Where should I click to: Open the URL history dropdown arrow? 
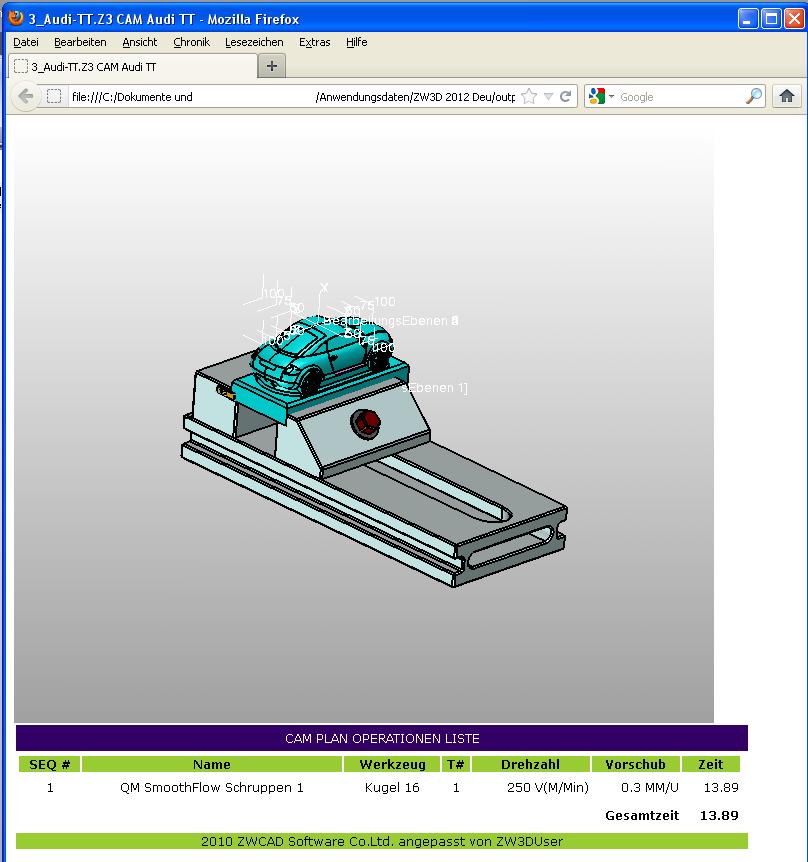pos(548,97)
